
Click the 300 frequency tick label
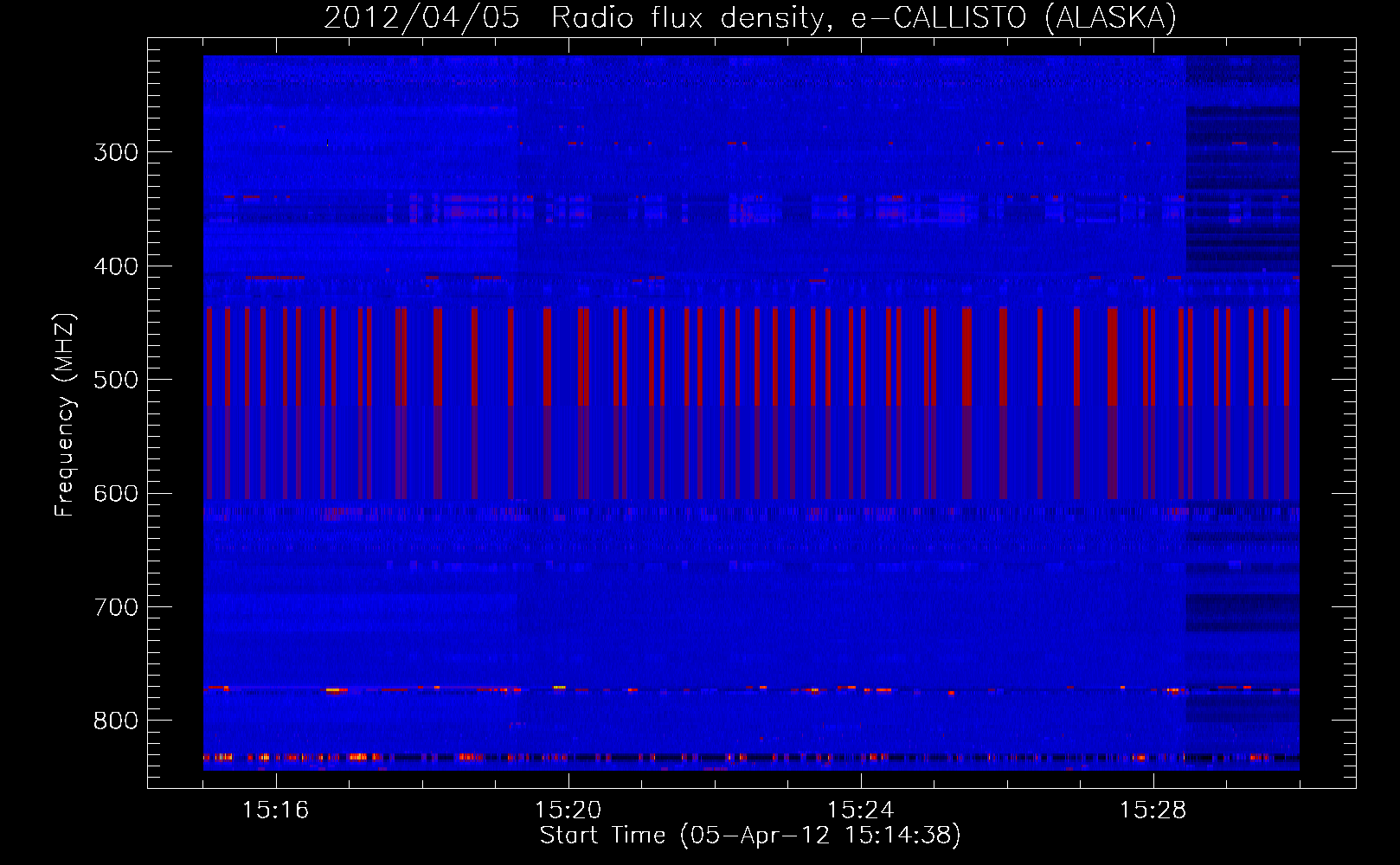tap(116, 152)
